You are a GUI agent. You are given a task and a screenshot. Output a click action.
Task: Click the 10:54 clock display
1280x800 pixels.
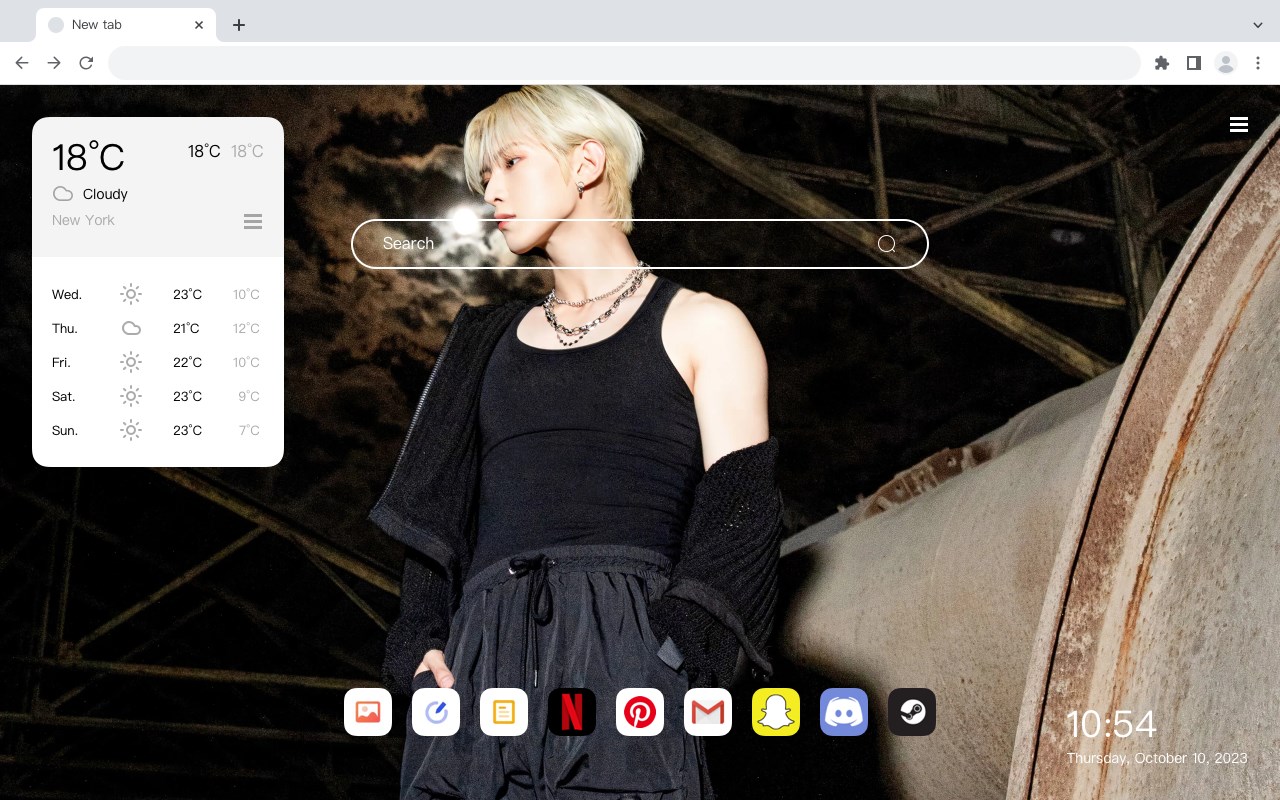[x=1111, y=724]
